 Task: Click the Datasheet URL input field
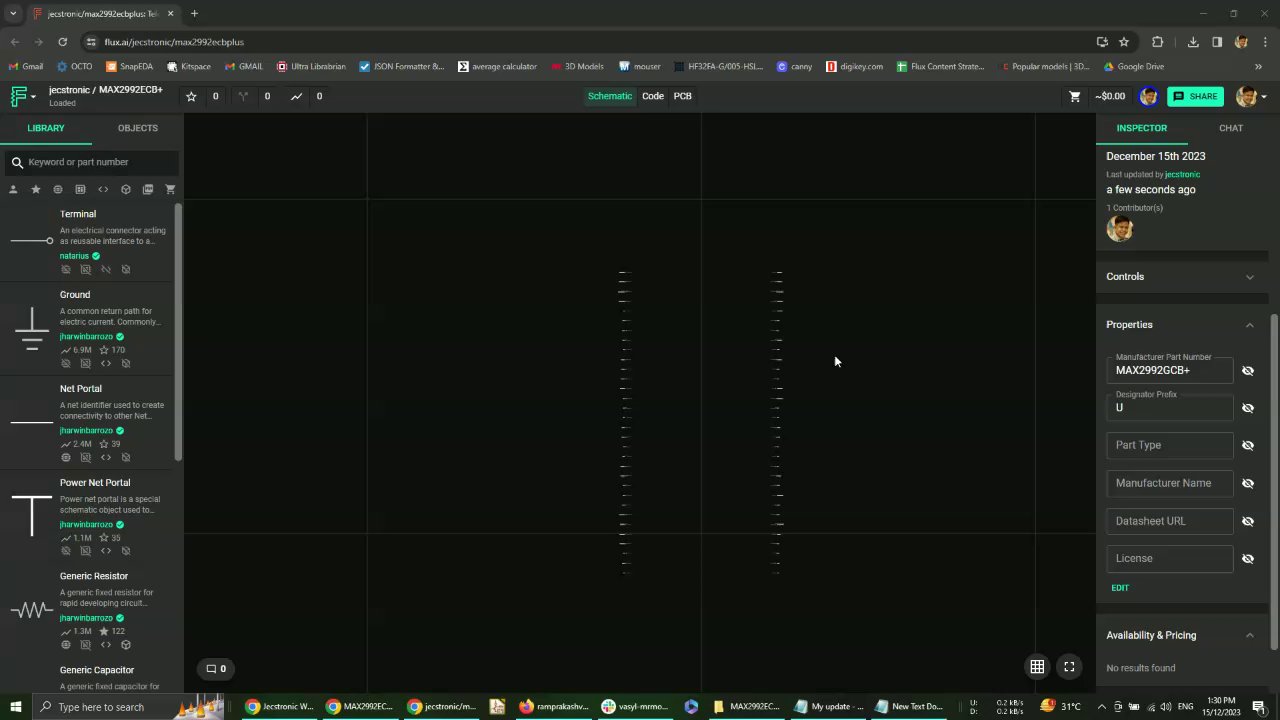tap(1170, 521)
